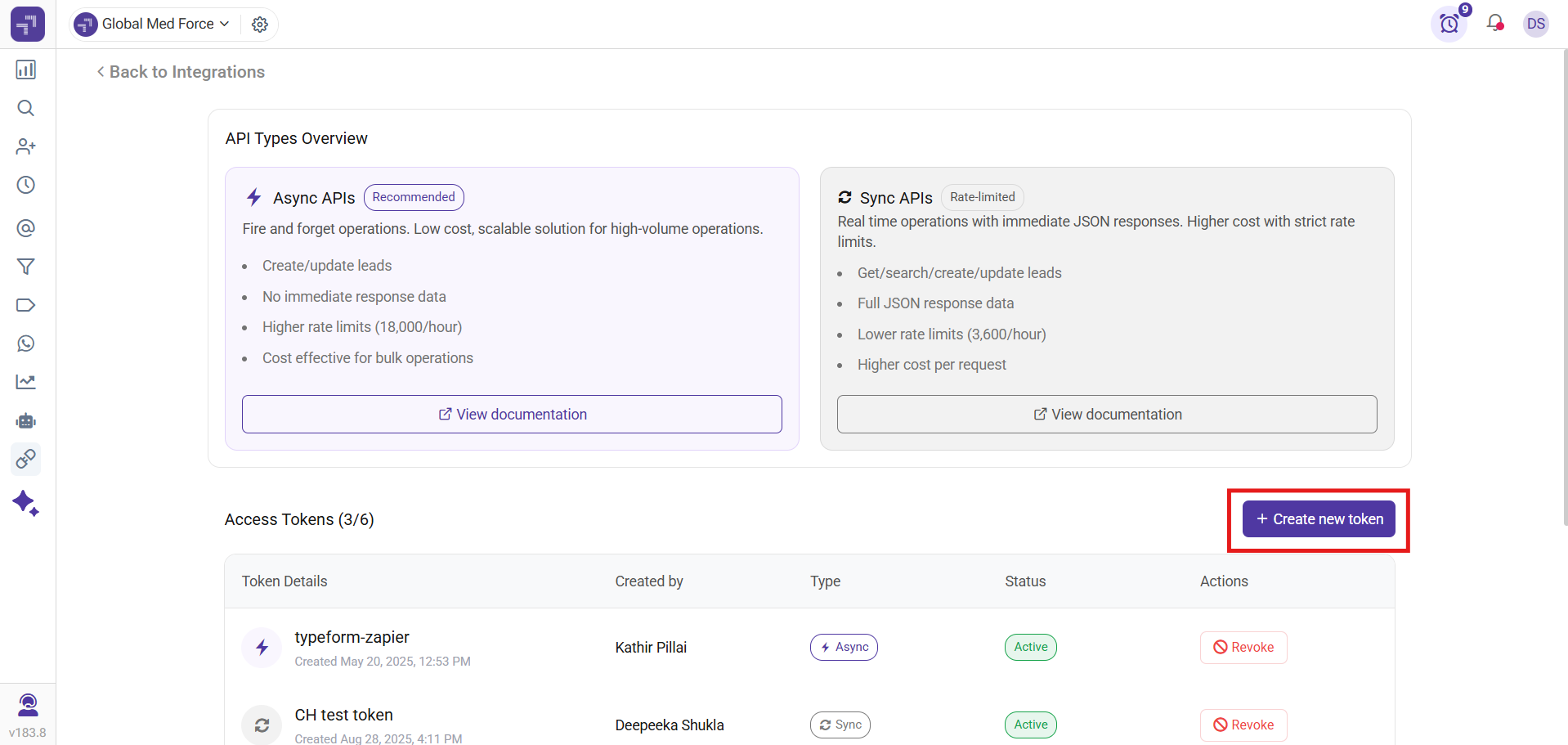Click the page vertical scrollbar
This screenshot has width=1568, height=745.
1565,286
